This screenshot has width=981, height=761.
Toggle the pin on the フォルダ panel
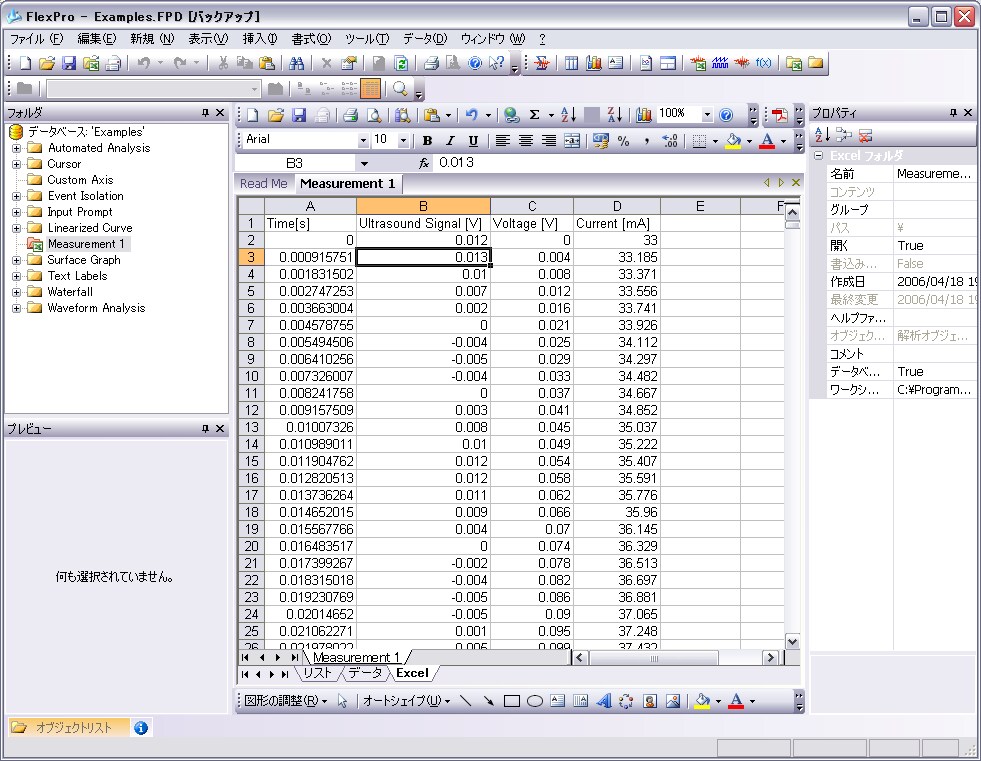205,113
